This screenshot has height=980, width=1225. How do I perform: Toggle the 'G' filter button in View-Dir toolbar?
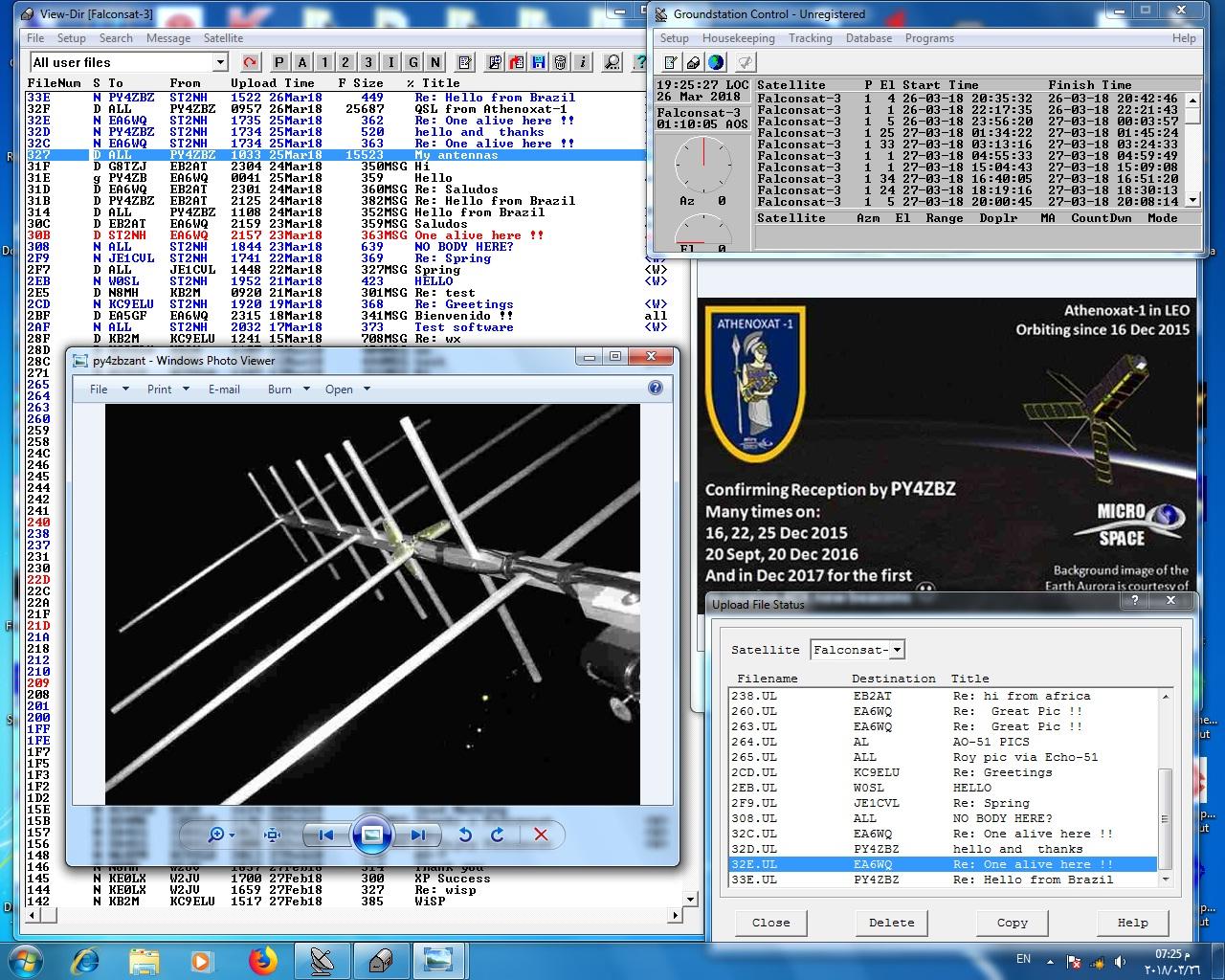[412, 63]
